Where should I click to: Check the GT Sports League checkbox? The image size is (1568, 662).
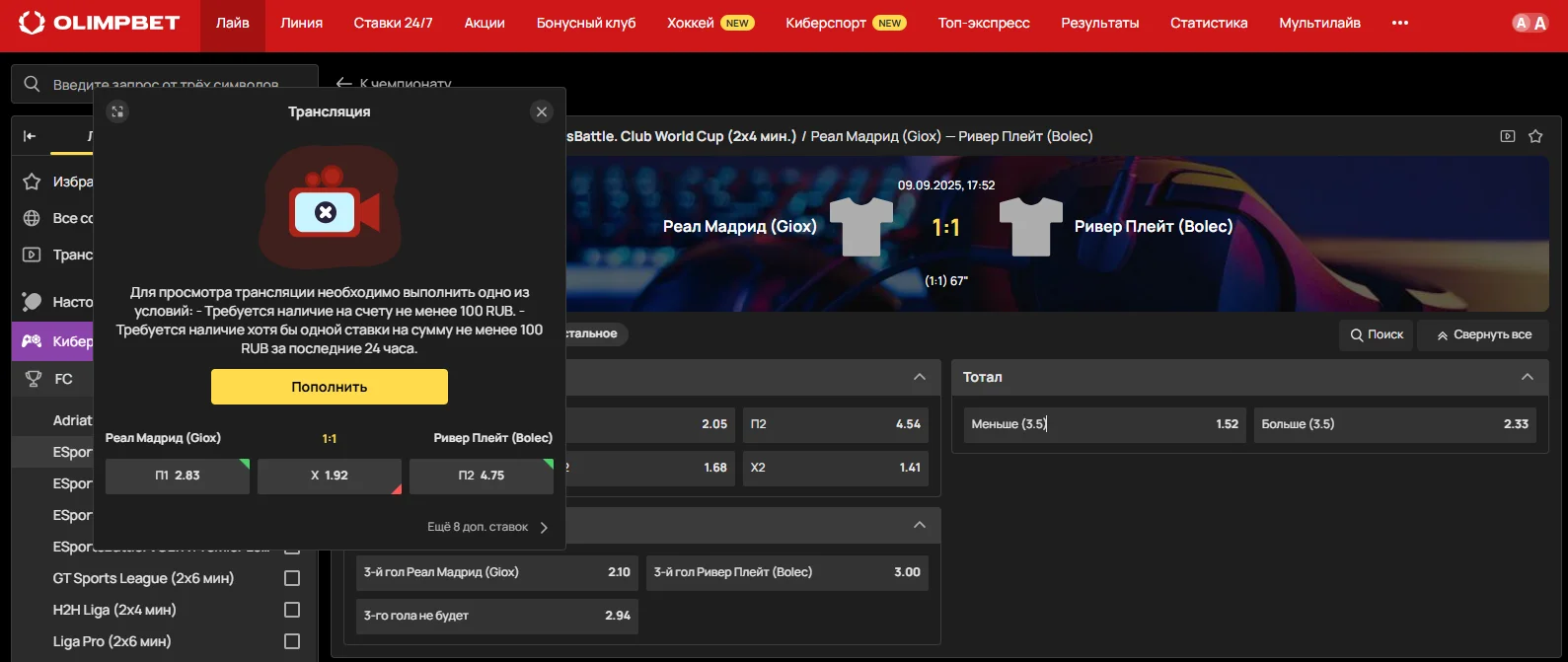click(292, 578)
